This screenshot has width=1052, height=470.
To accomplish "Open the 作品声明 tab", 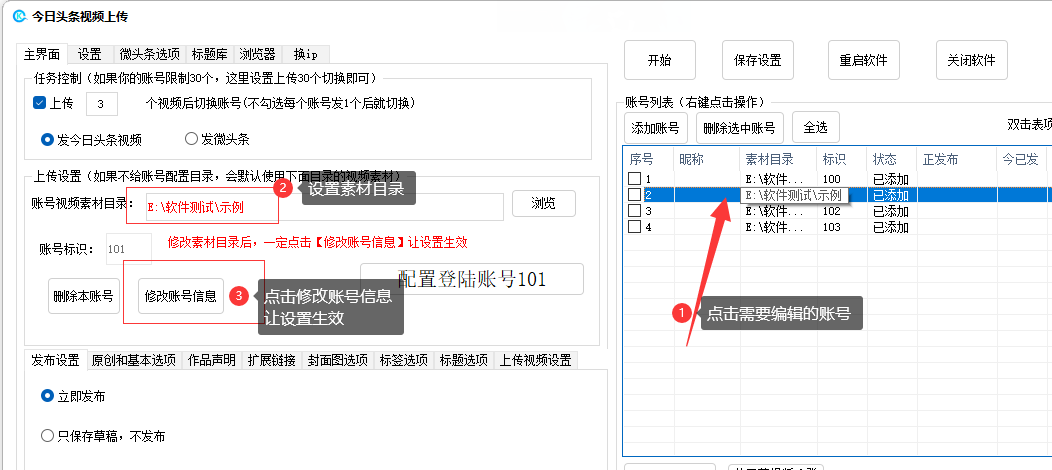I will pyautogui.click(x=211, y=360).
